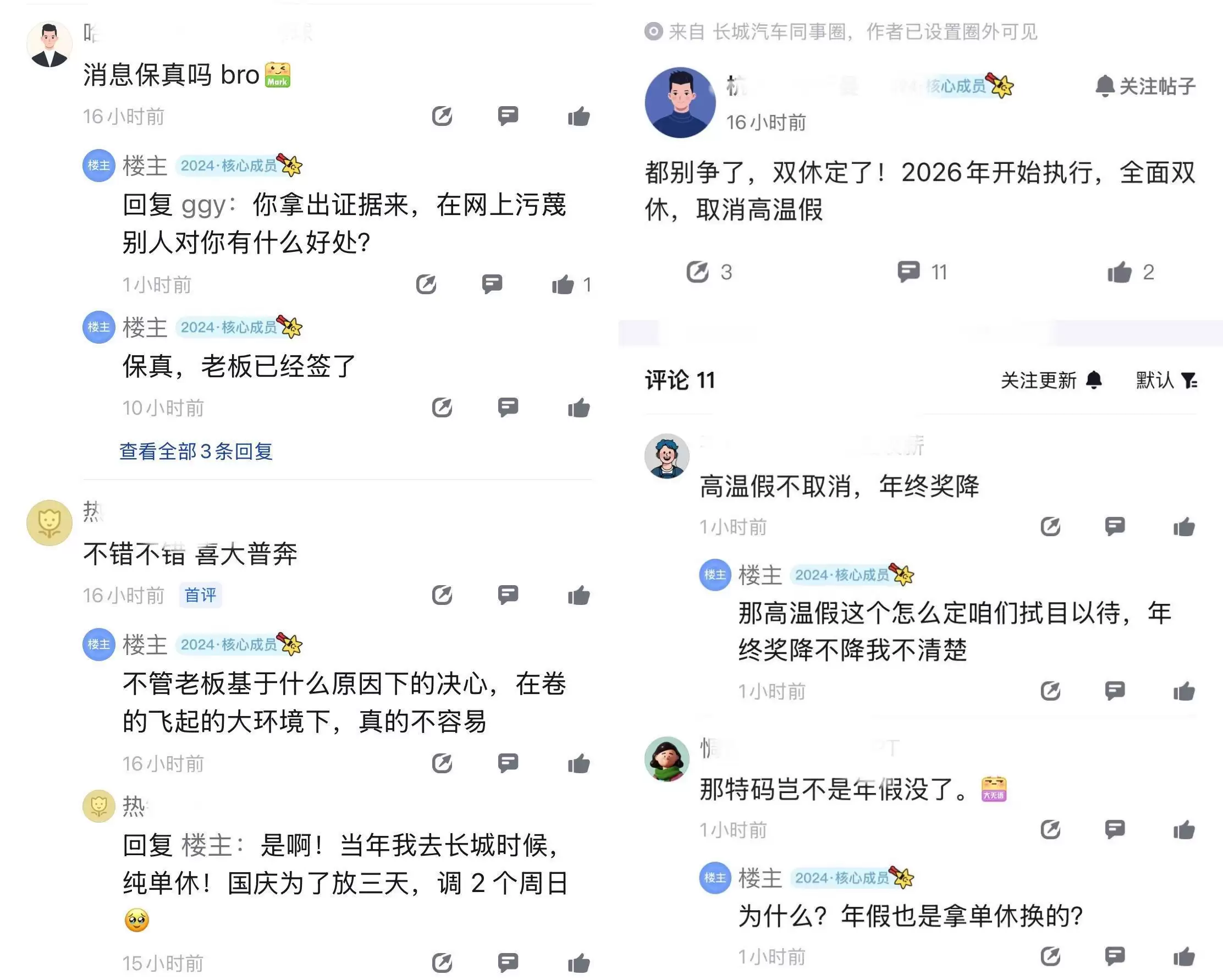Toggle 关注更新 notification bell
Image resolution: width=1223 pixels, height=980 pixels.
tap(1050, 380)
